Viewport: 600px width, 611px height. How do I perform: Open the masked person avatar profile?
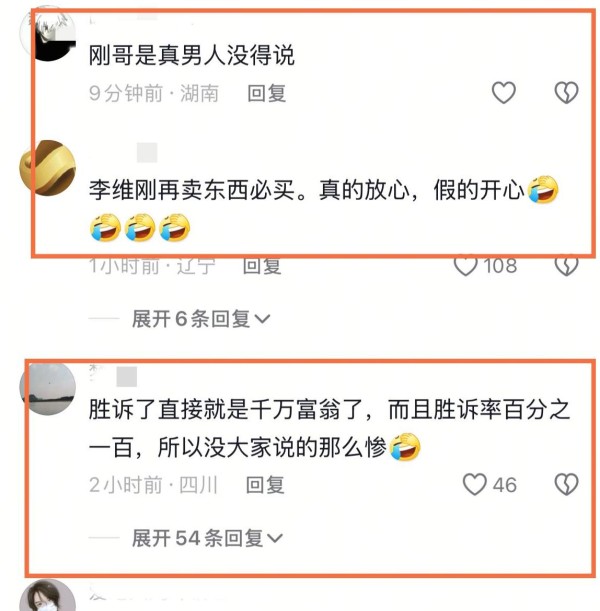coord(48,596)
